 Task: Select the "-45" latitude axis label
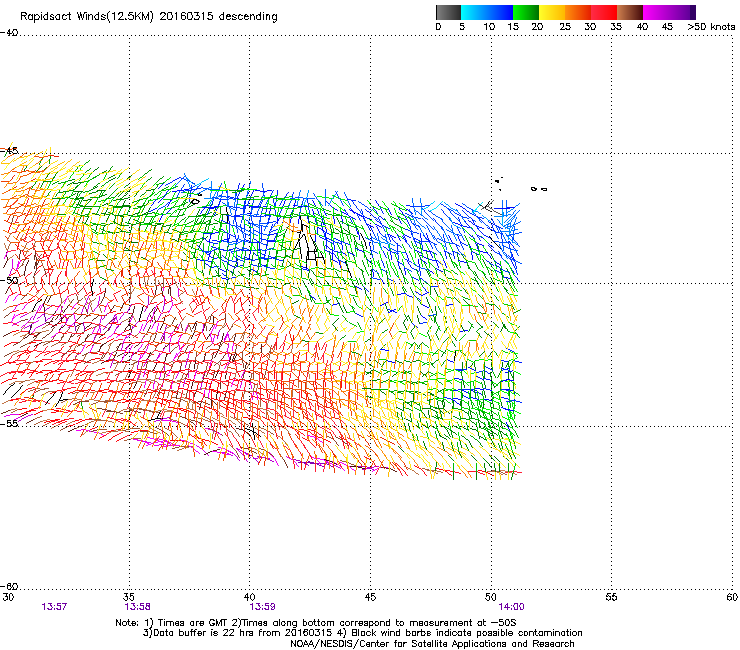click(x=9, y=151)
